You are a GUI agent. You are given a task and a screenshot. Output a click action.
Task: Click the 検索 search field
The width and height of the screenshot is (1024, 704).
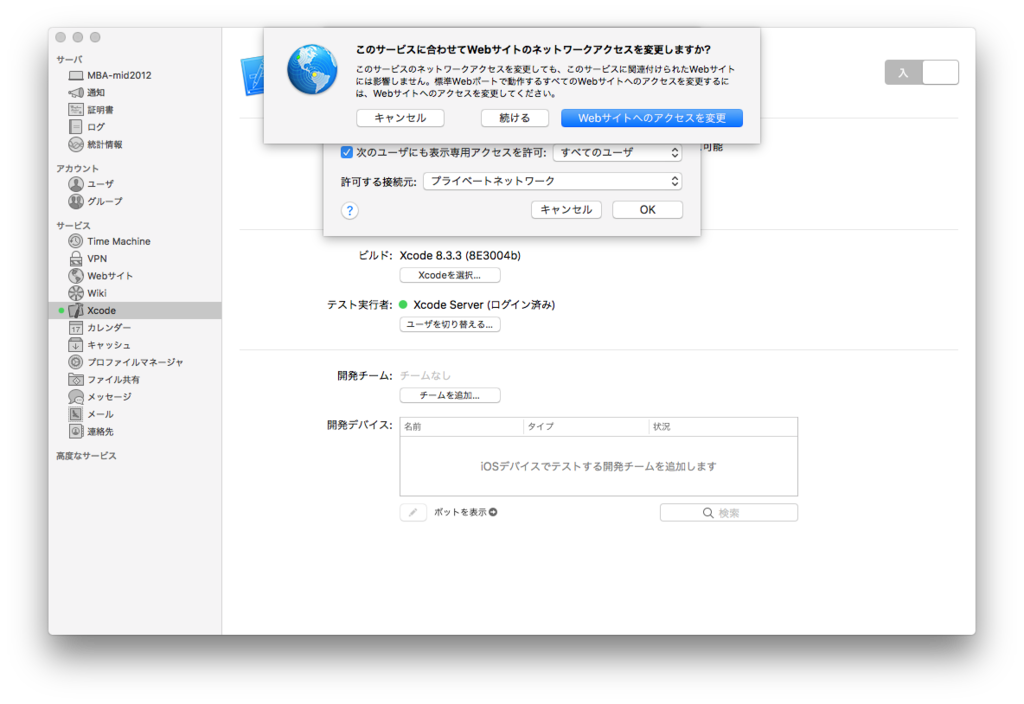click(728, 511)
